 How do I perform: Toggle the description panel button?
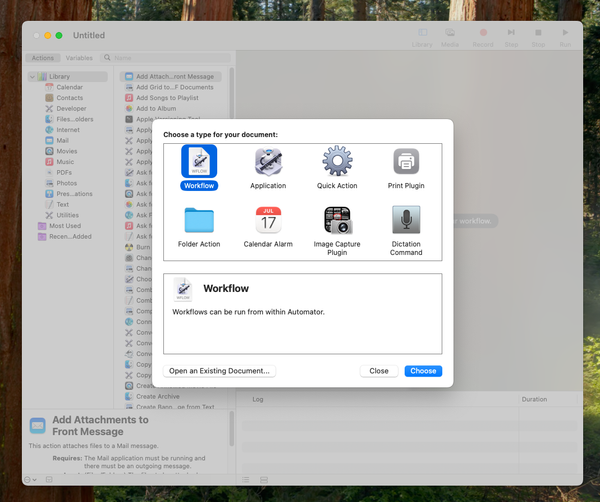coord(49,479)
